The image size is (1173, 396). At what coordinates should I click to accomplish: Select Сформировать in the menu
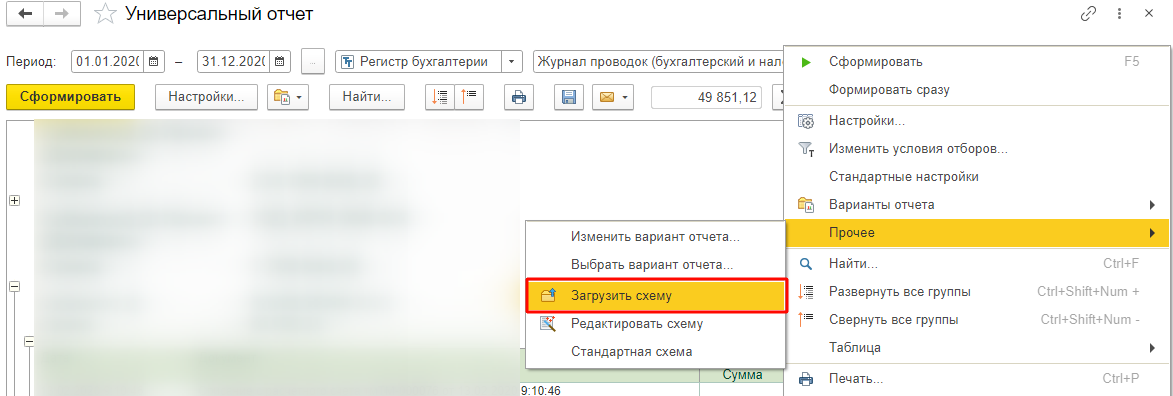tap(976, 61)
